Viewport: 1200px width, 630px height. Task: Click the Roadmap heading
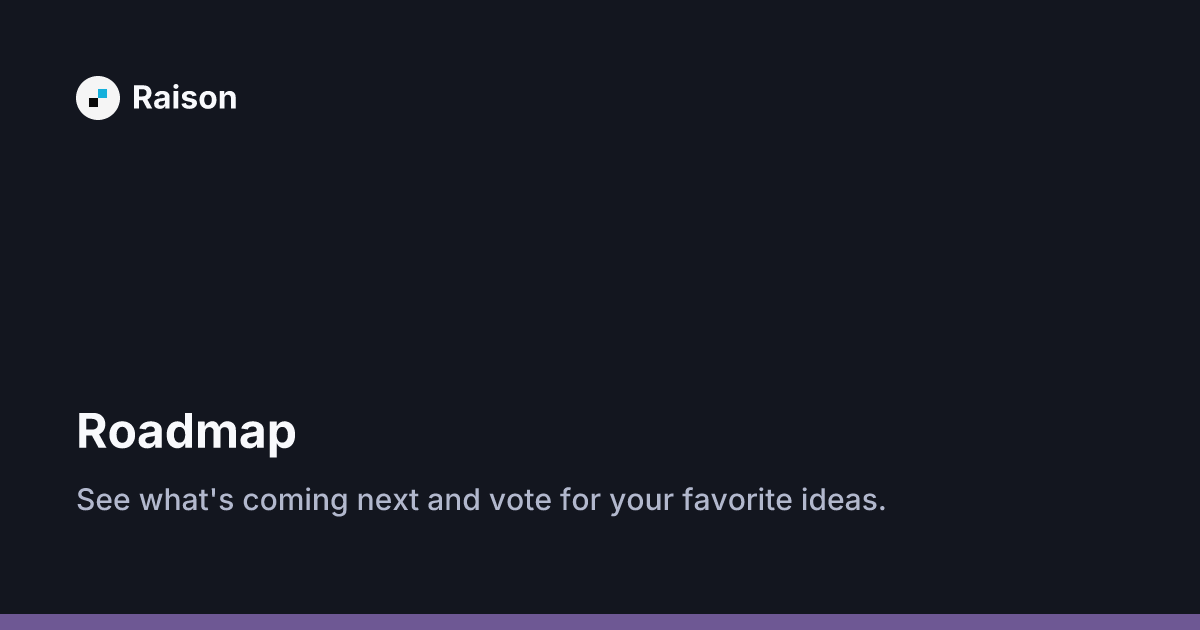point(186,432)
